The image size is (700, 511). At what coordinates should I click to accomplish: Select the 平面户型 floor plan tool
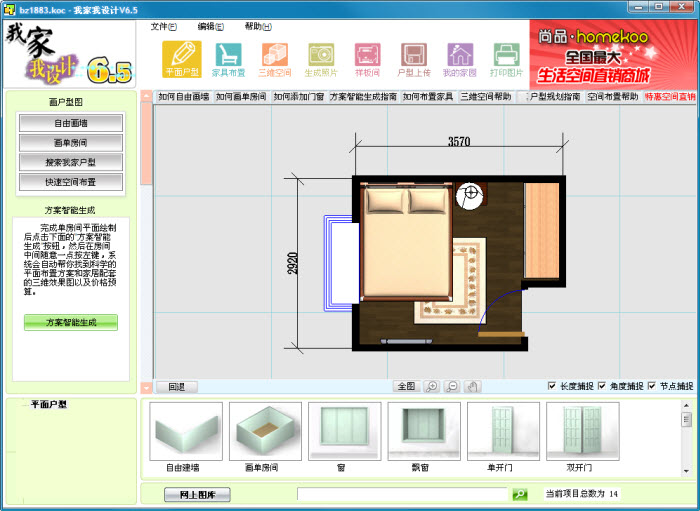pyautogui.click(x=181, y=59)
